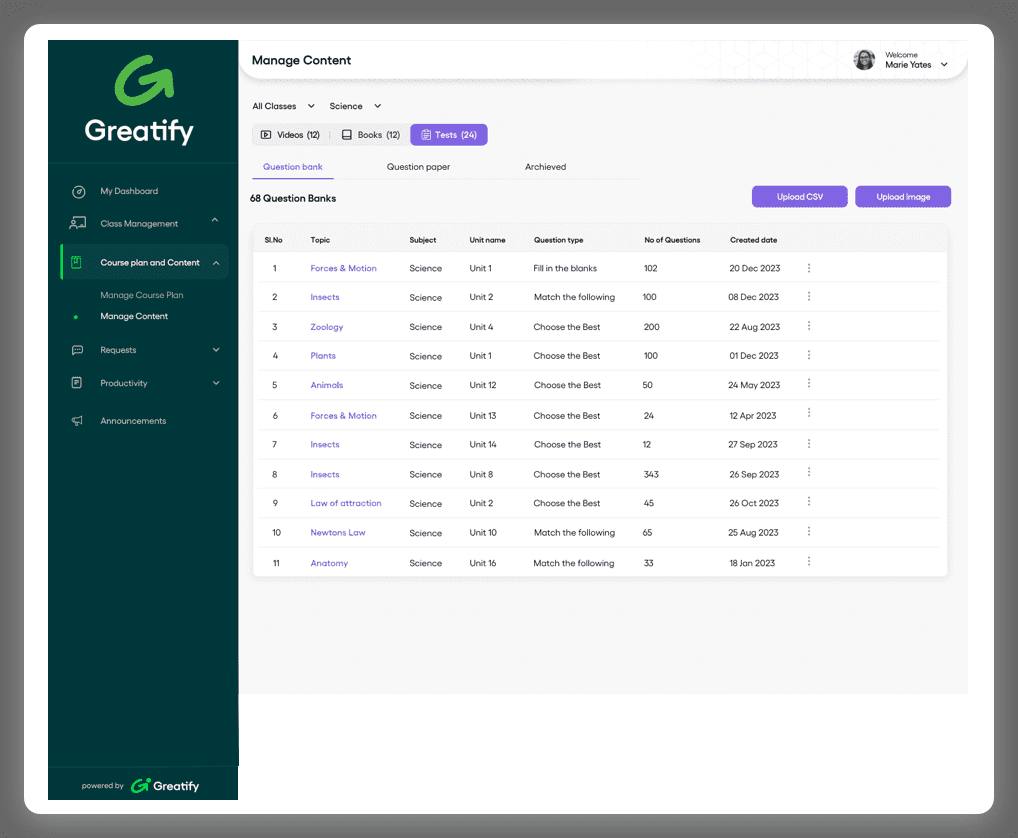
Task: Open the All Classes dropdown
Action: (283, 106)
